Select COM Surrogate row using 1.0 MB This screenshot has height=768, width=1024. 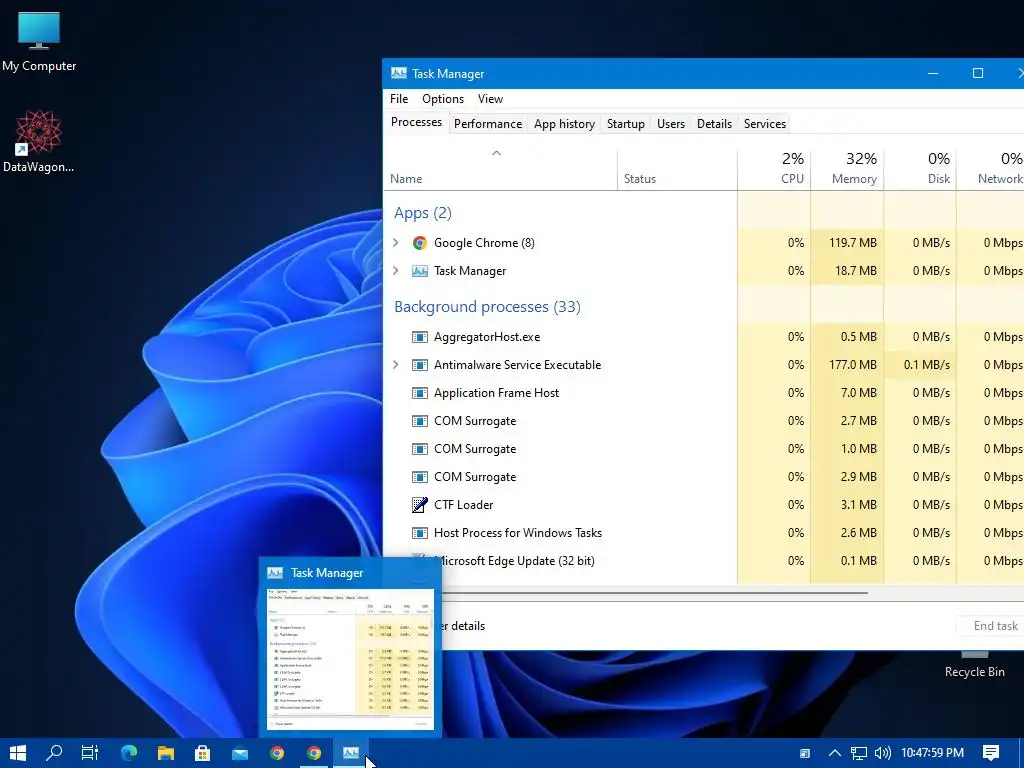[x=703, y=449]
